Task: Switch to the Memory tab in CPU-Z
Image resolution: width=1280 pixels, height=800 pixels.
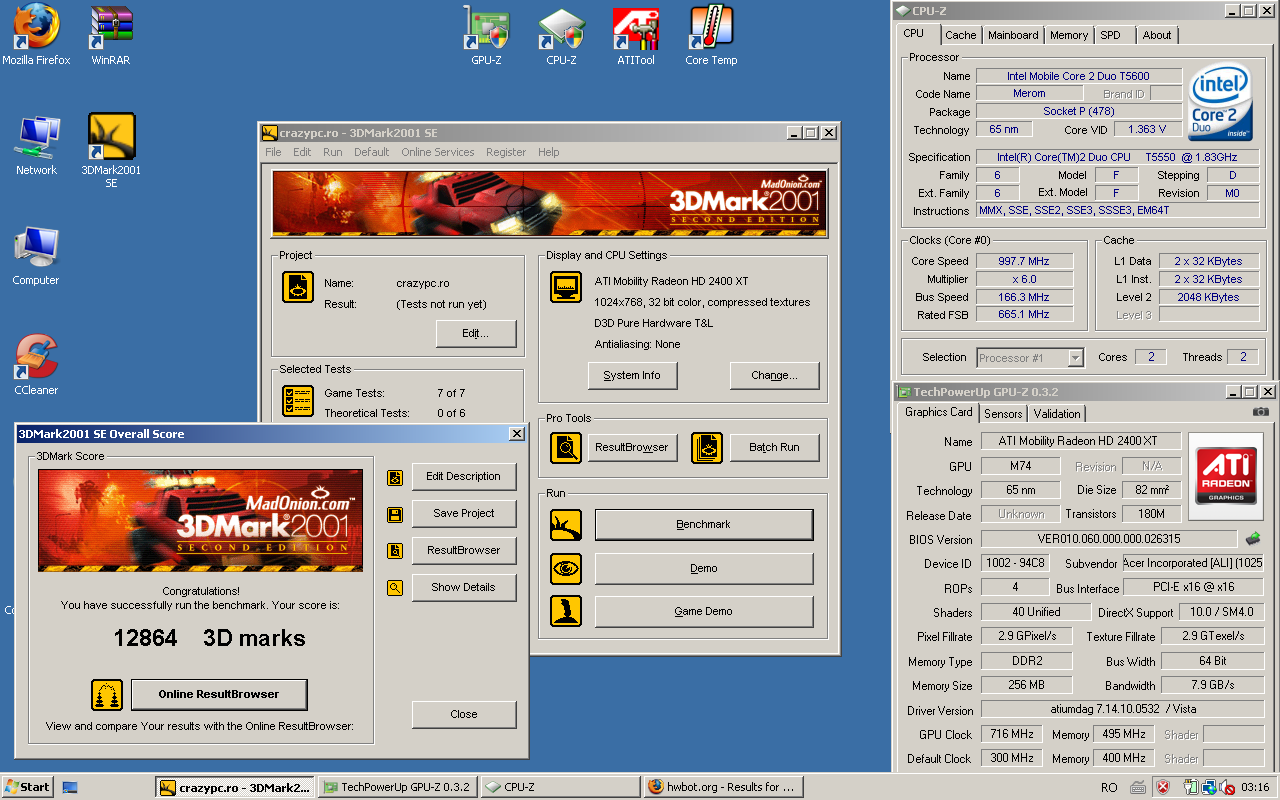Action: pos(1069,35)
